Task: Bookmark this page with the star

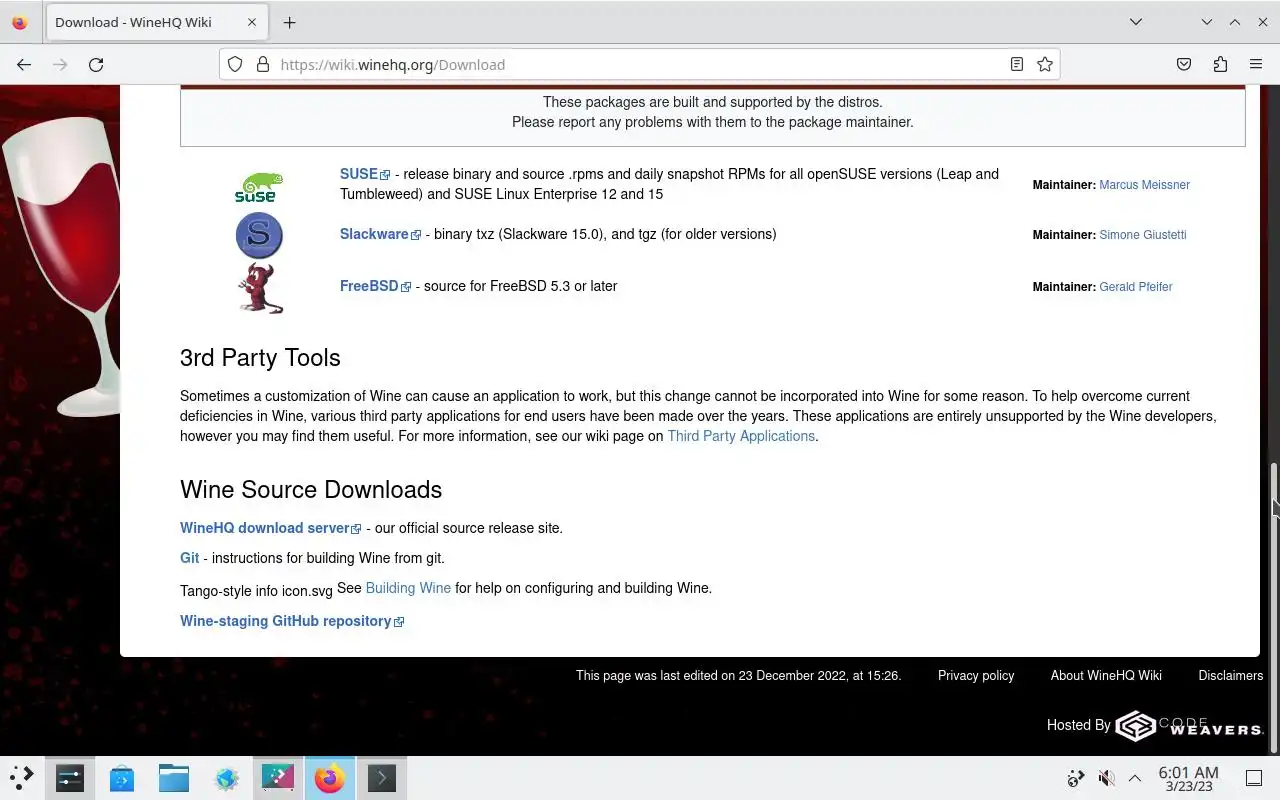Action: (1045, 64)
